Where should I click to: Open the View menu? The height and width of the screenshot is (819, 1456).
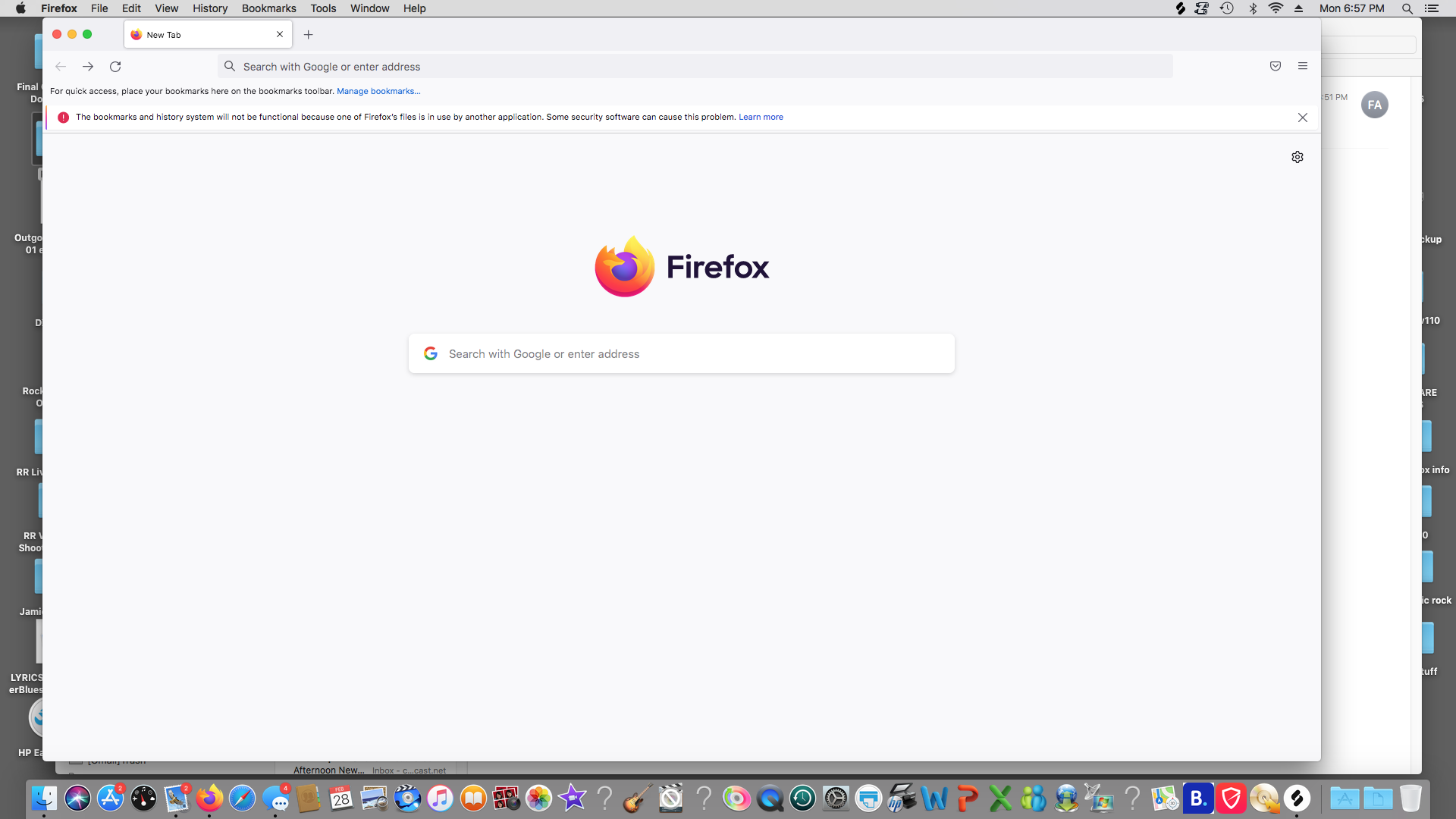coord(166,8)
